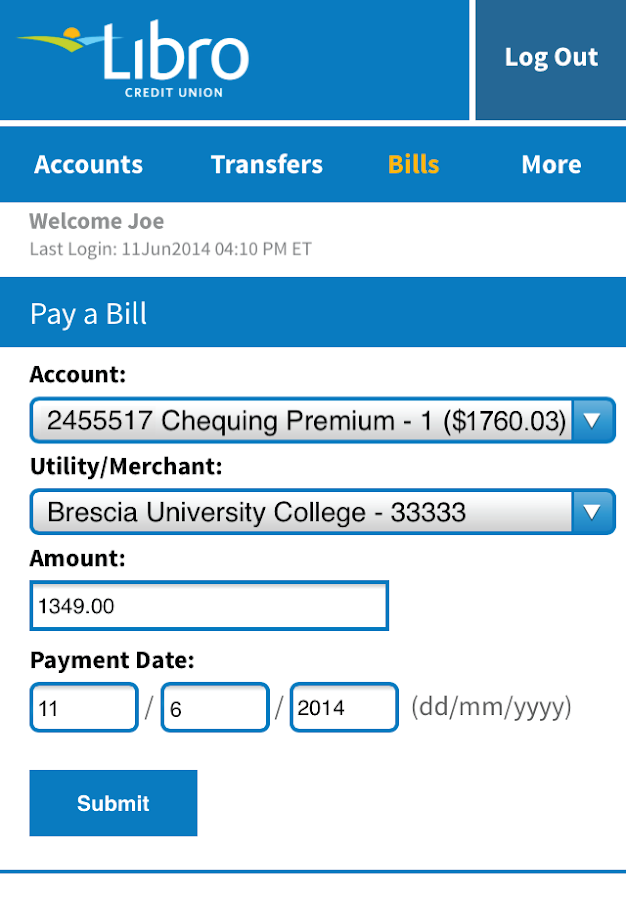This screenshot has height=900, width=626.
Task: Click the payment year field
Action: (344, 708)
